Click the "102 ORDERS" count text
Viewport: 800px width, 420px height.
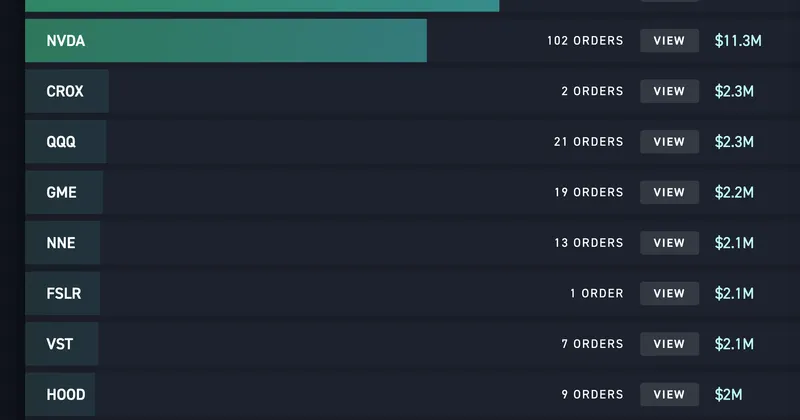pyautogui.click(x=585, y=41)
